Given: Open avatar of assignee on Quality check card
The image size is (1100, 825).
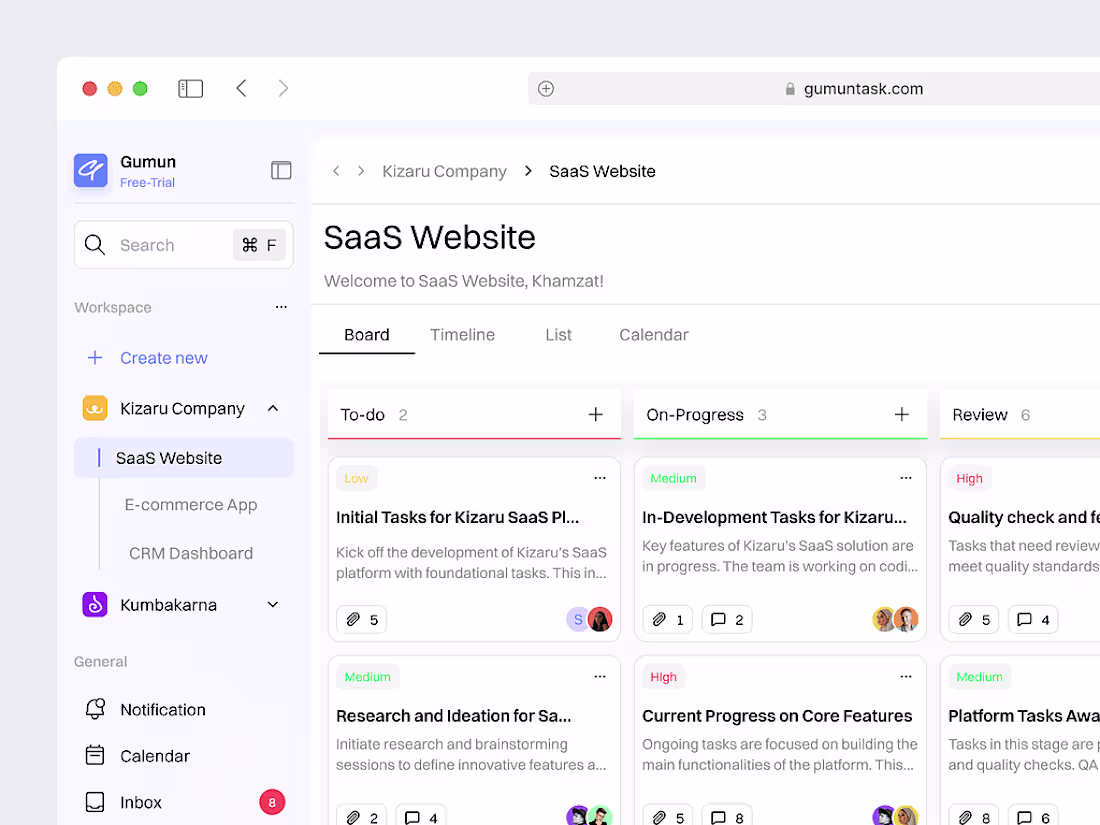Looking at the screenshot, I should point(1095,619).
